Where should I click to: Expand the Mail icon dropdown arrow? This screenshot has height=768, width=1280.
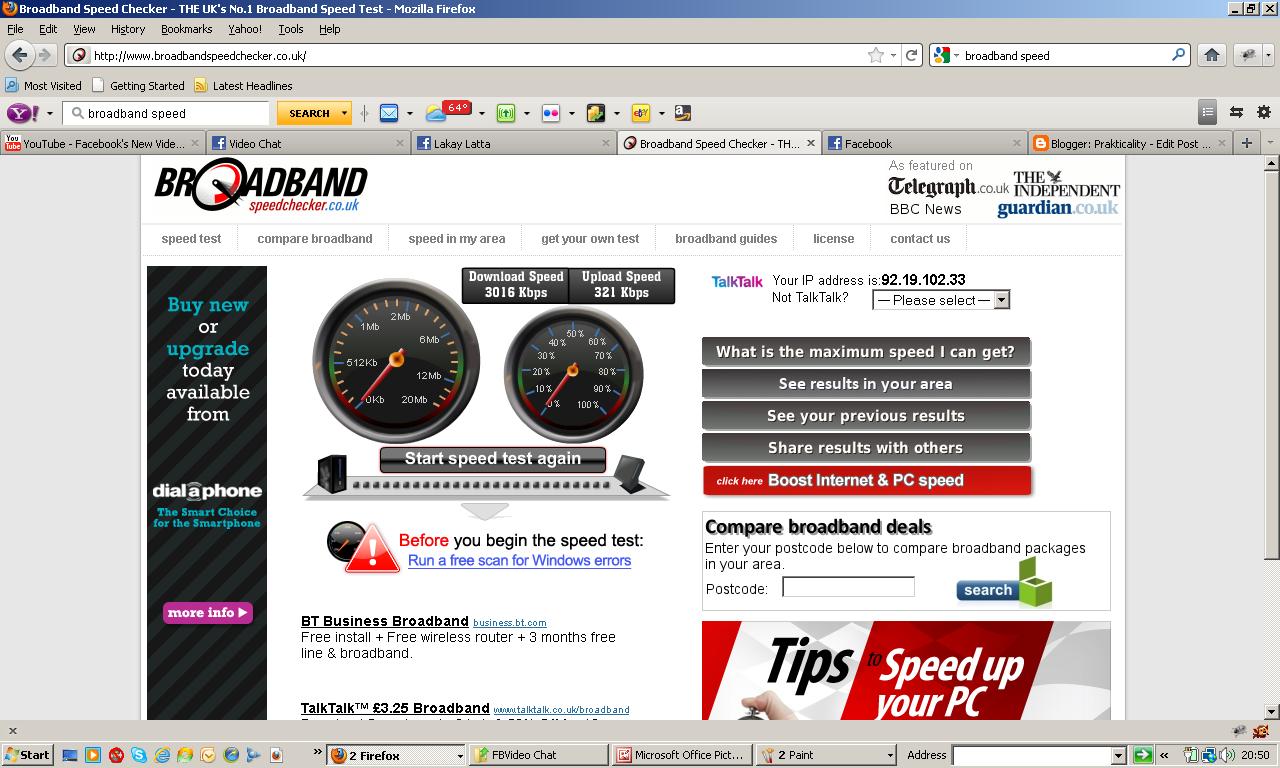(409, 113)
